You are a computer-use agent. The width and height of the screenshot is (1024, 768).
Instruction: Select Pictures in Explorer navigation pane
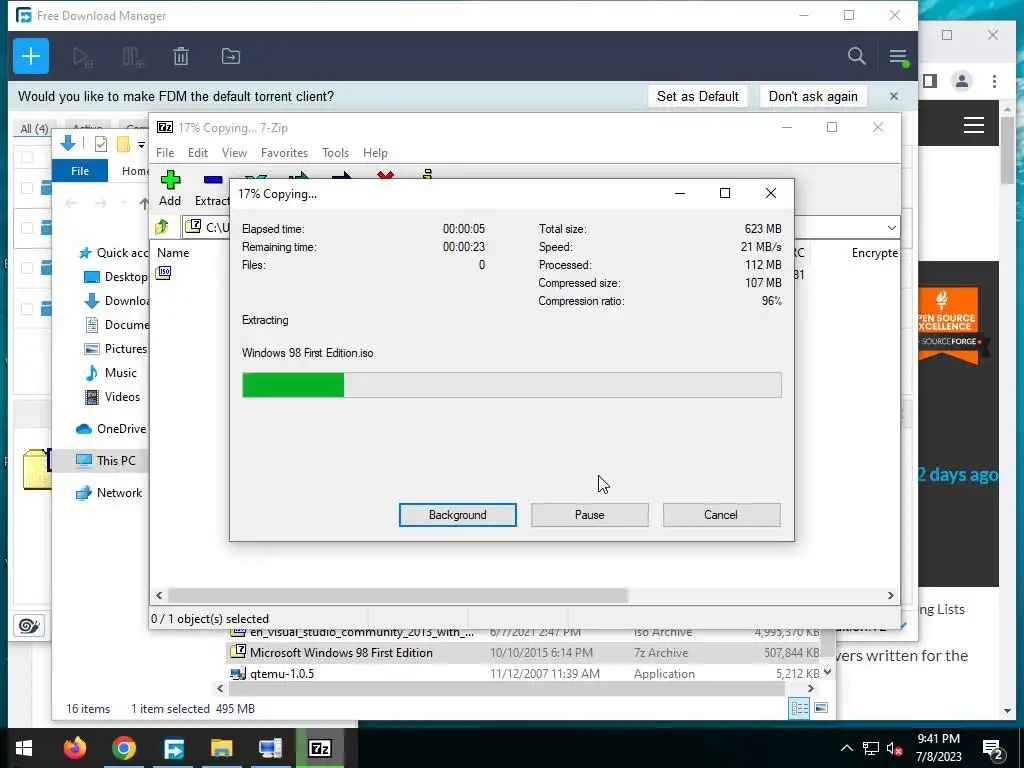(x=116, y=349)
